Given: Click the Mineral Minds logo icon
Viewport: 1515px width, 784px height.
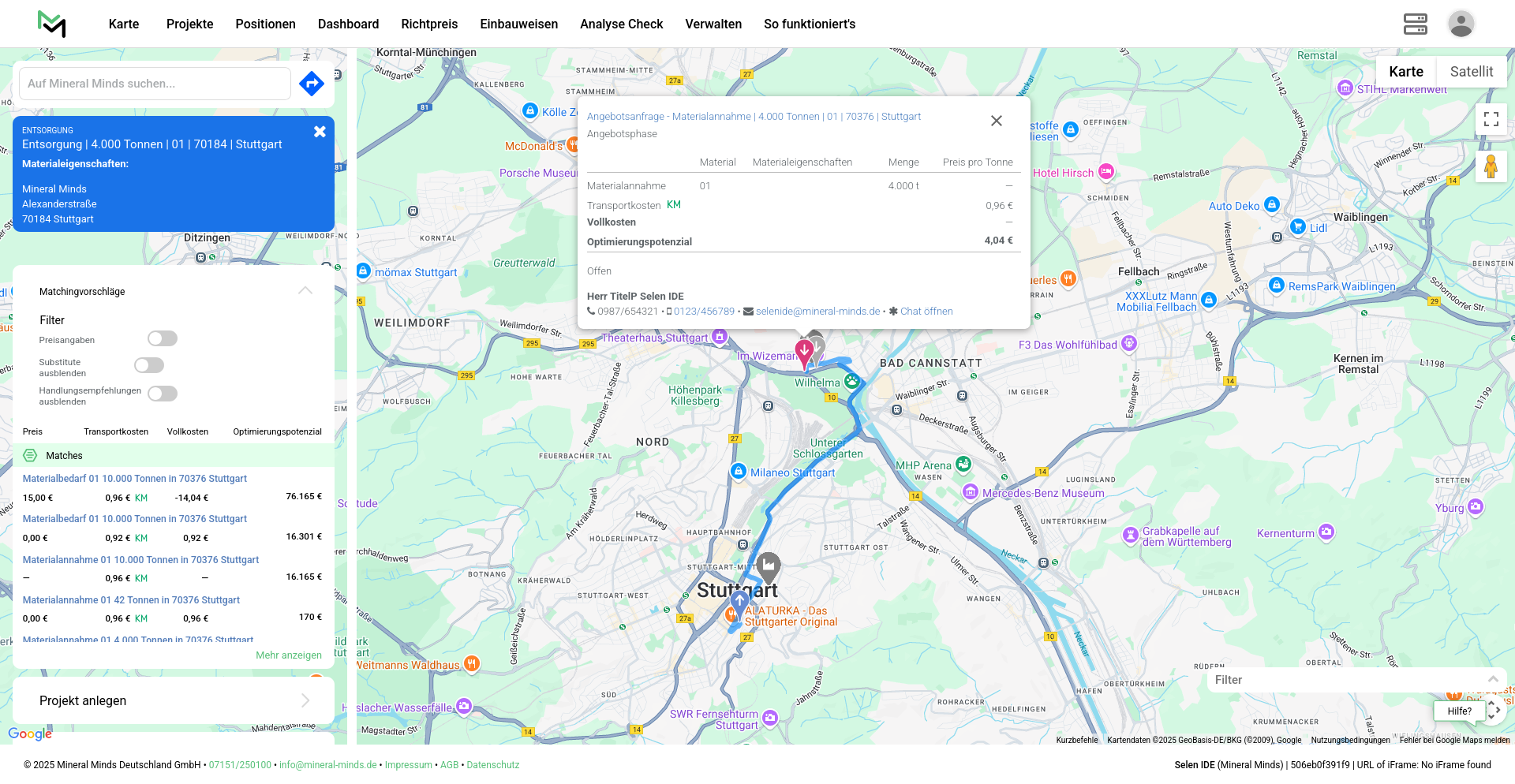Looking at the screenshot, I should point(52,24).
